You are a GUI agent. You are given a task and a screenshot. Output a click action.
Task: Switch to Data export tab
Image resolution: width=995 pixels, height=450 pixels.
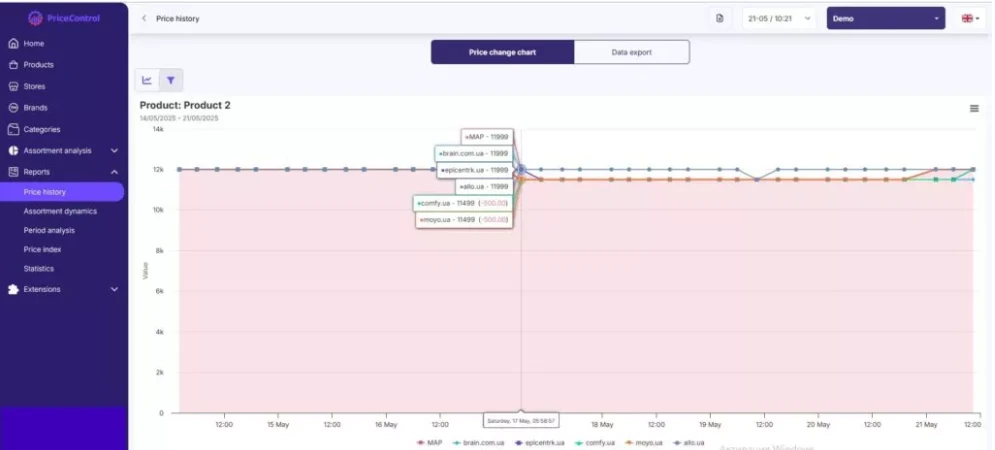(631, 52)
